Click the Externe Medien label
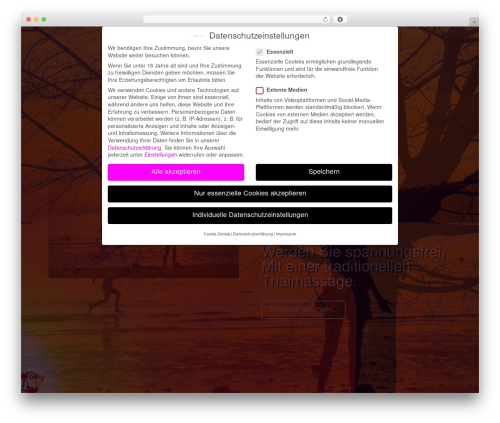 click(287, 90)
